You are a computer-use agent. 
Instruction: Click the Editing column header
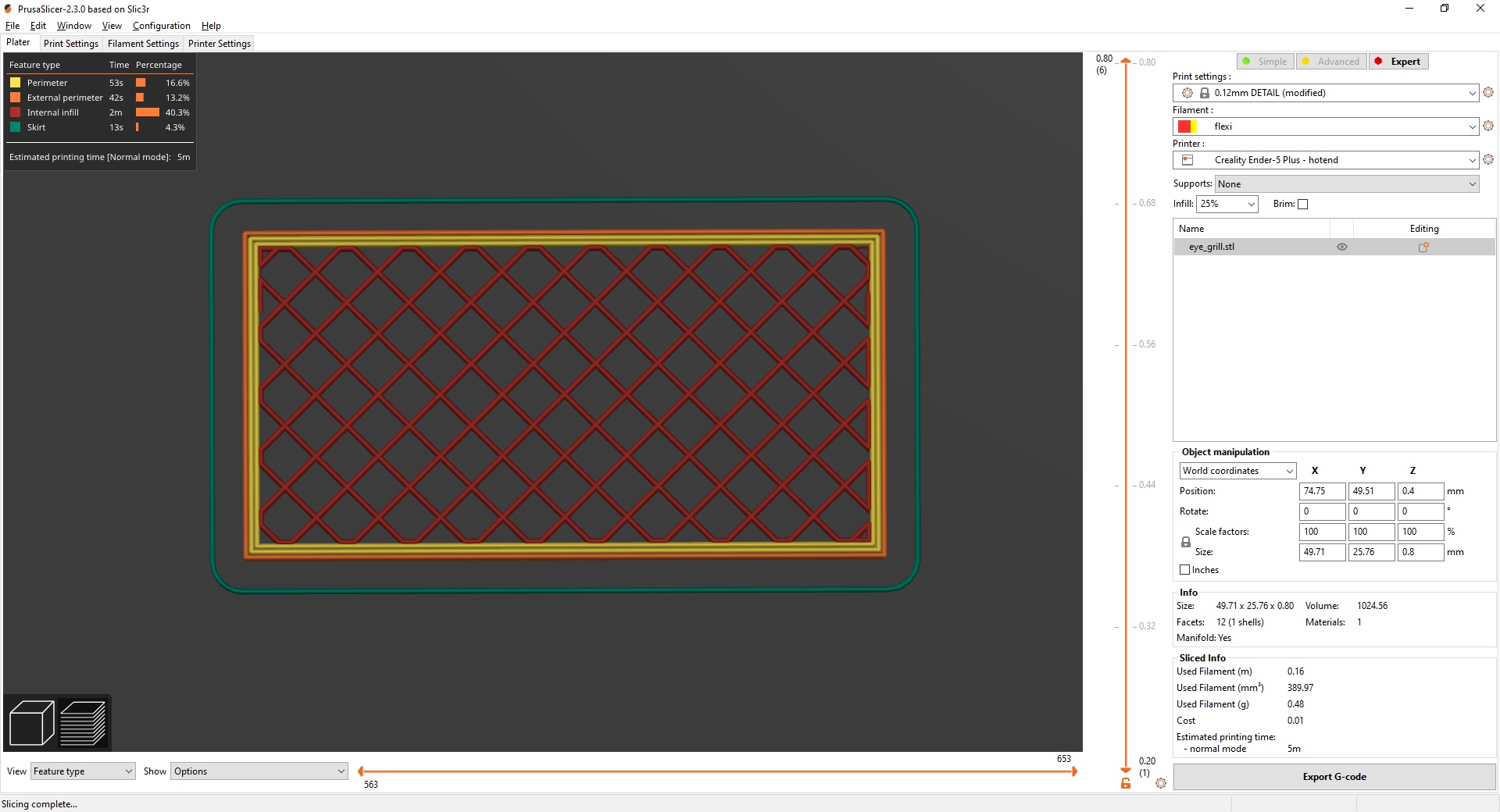click(x=1424, y=229)
